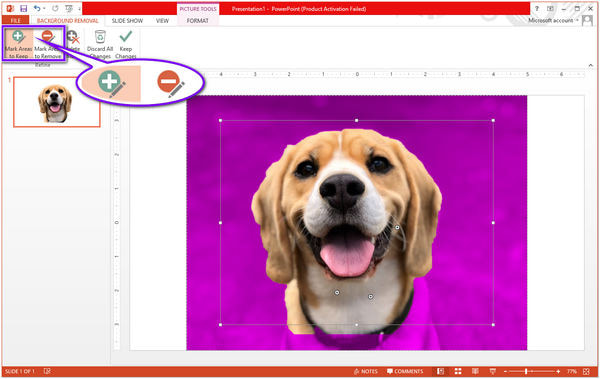Click the right-middle marquee handle

click(493, 222)
